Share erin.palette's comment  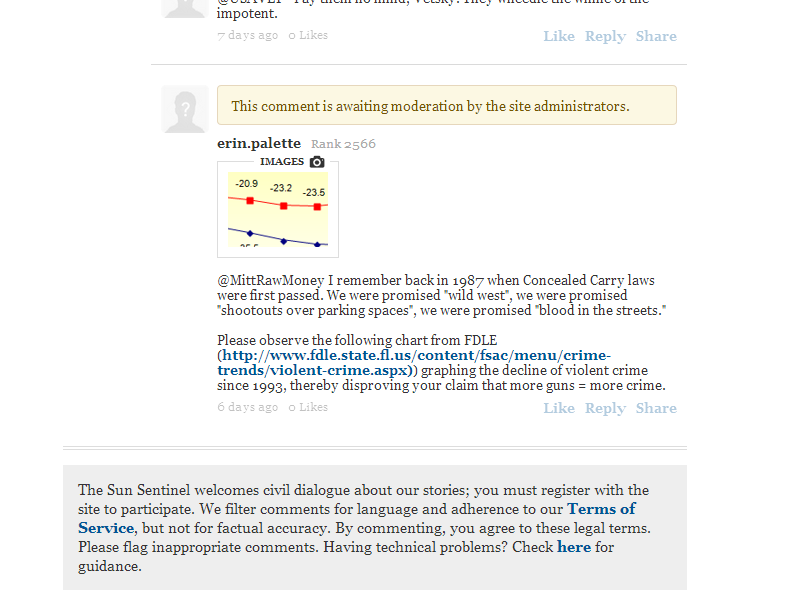[x=656, y=408]
